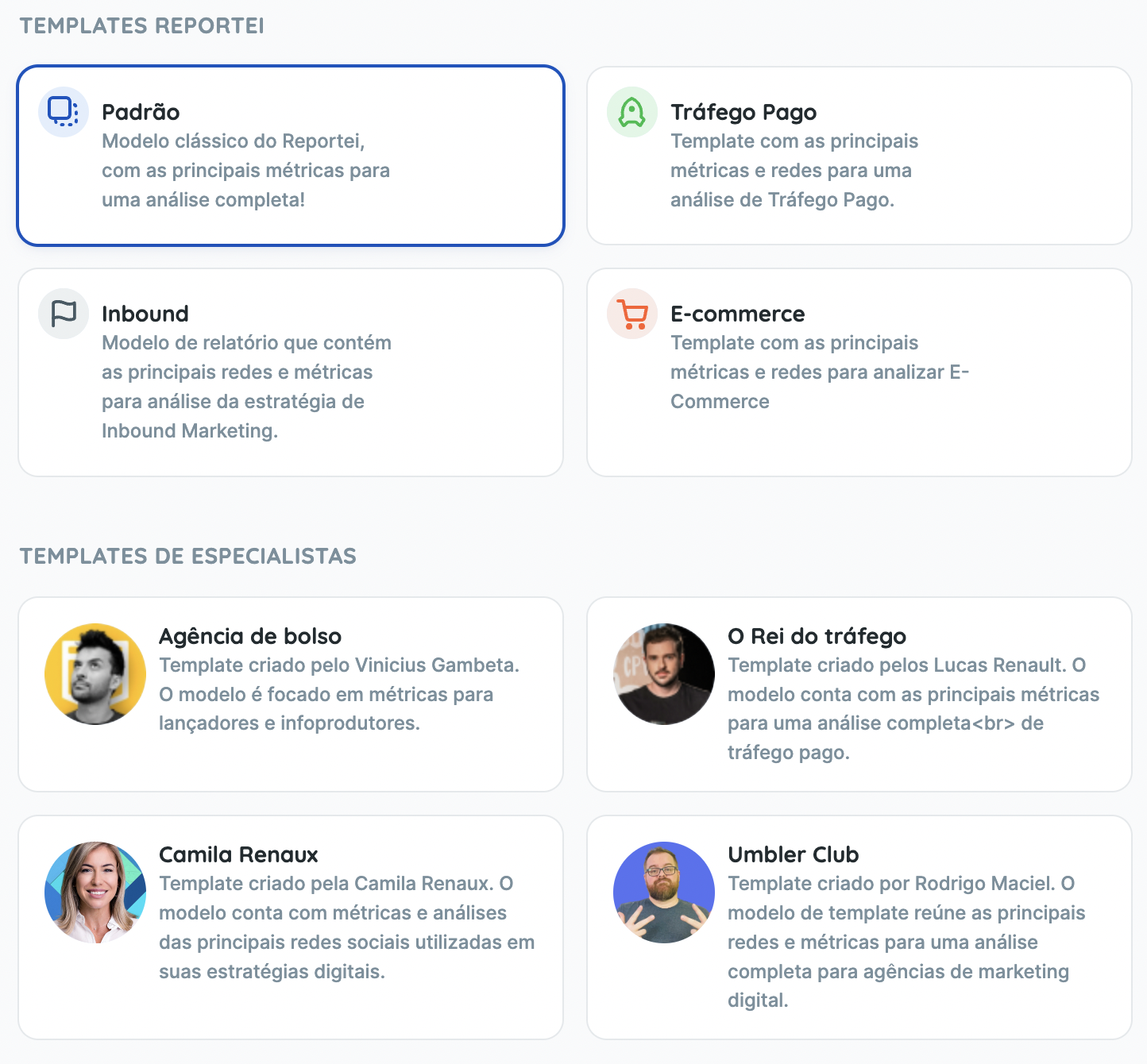Choose the Tráfego Pago template title
Screen dimensions: 1147x1064
pyautogui.click(x=743, y=113)
